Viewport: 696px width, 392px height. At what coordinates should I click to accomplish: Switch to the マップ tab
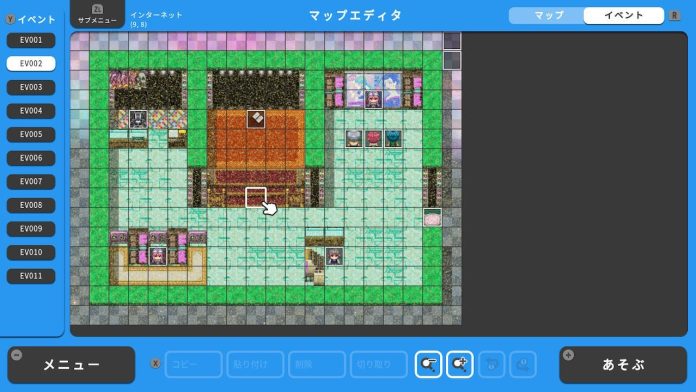(548, 16)
